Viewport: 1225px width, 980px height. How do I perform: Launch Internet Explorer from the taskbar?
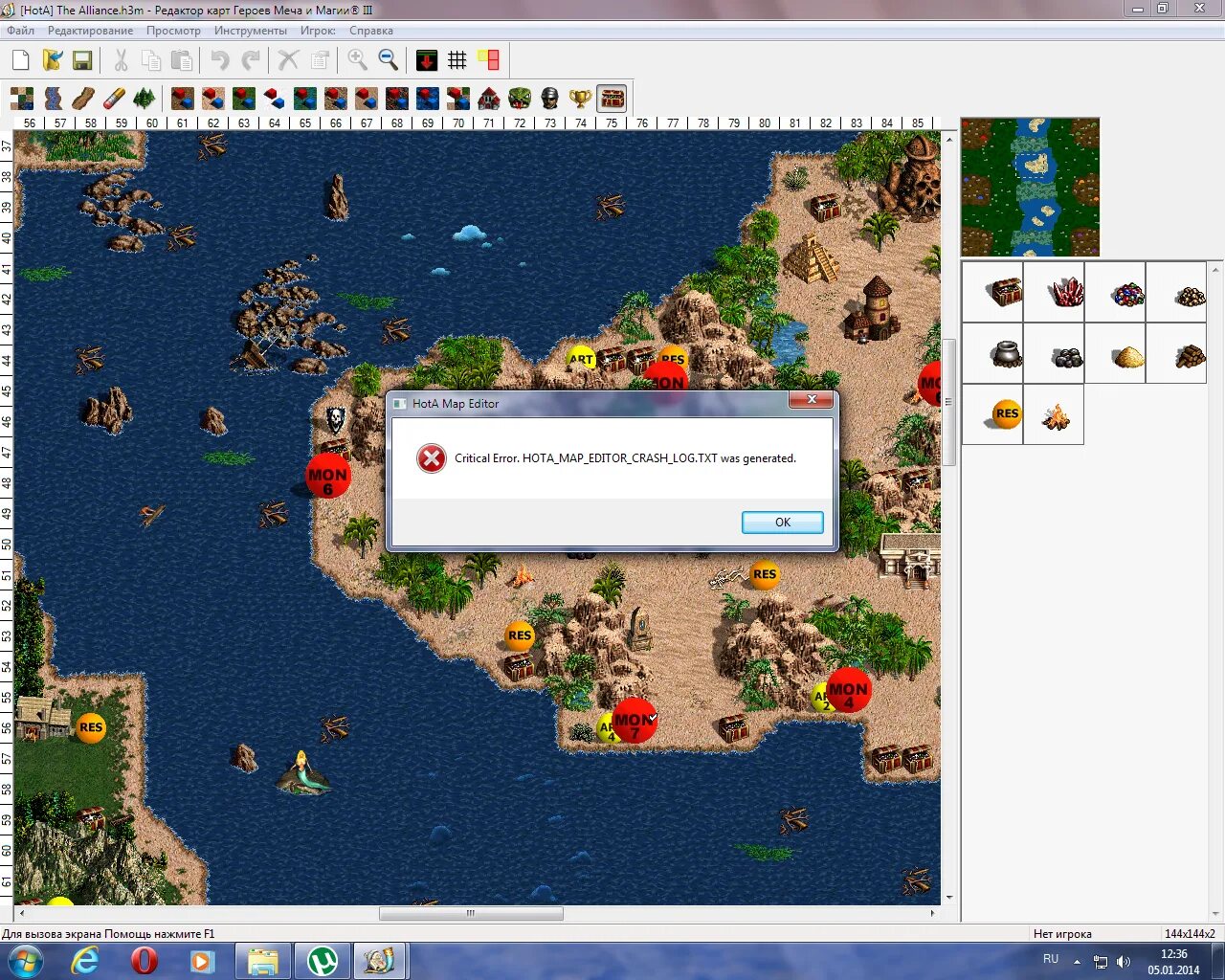pyautogui.click(x=85, y=960)
